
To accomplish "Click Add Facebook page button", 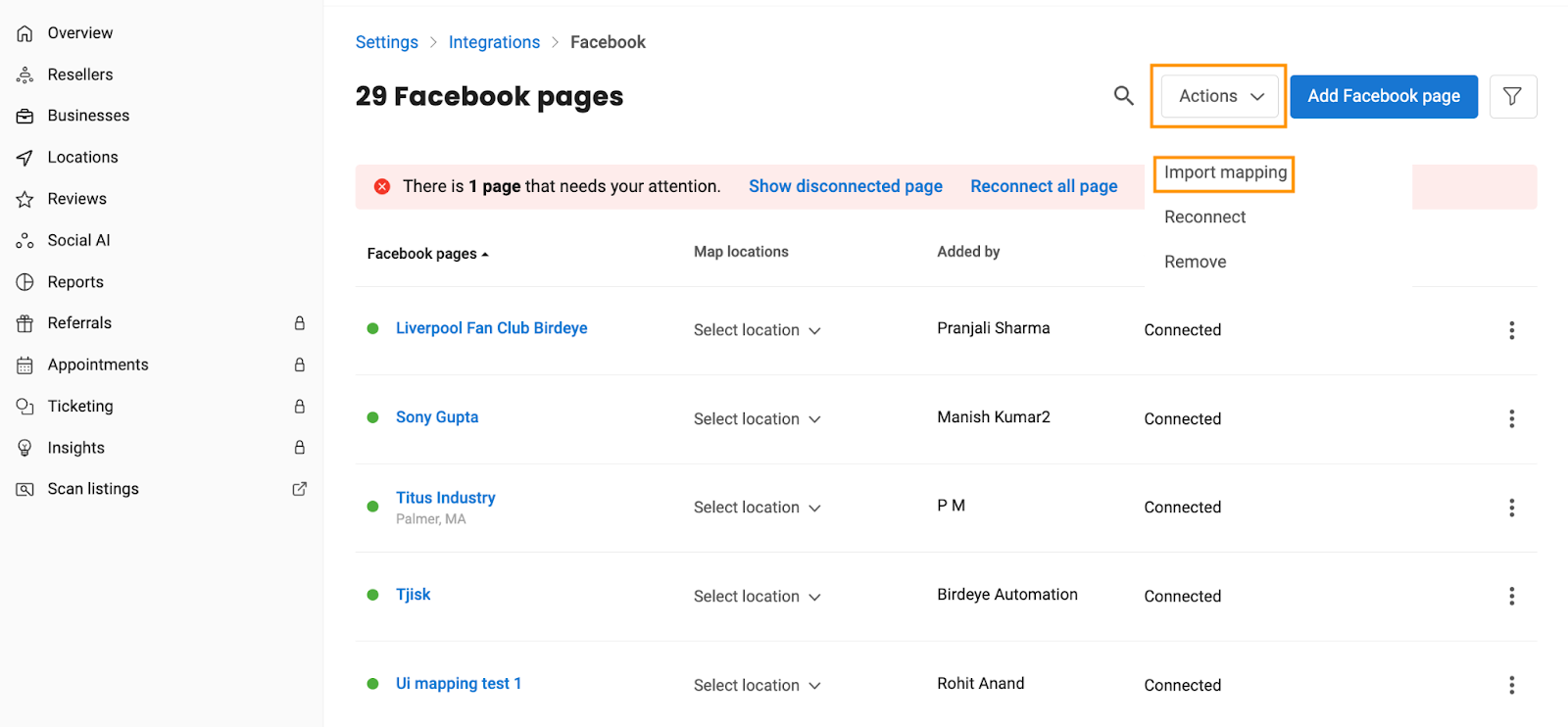I will pos(1384,96).
